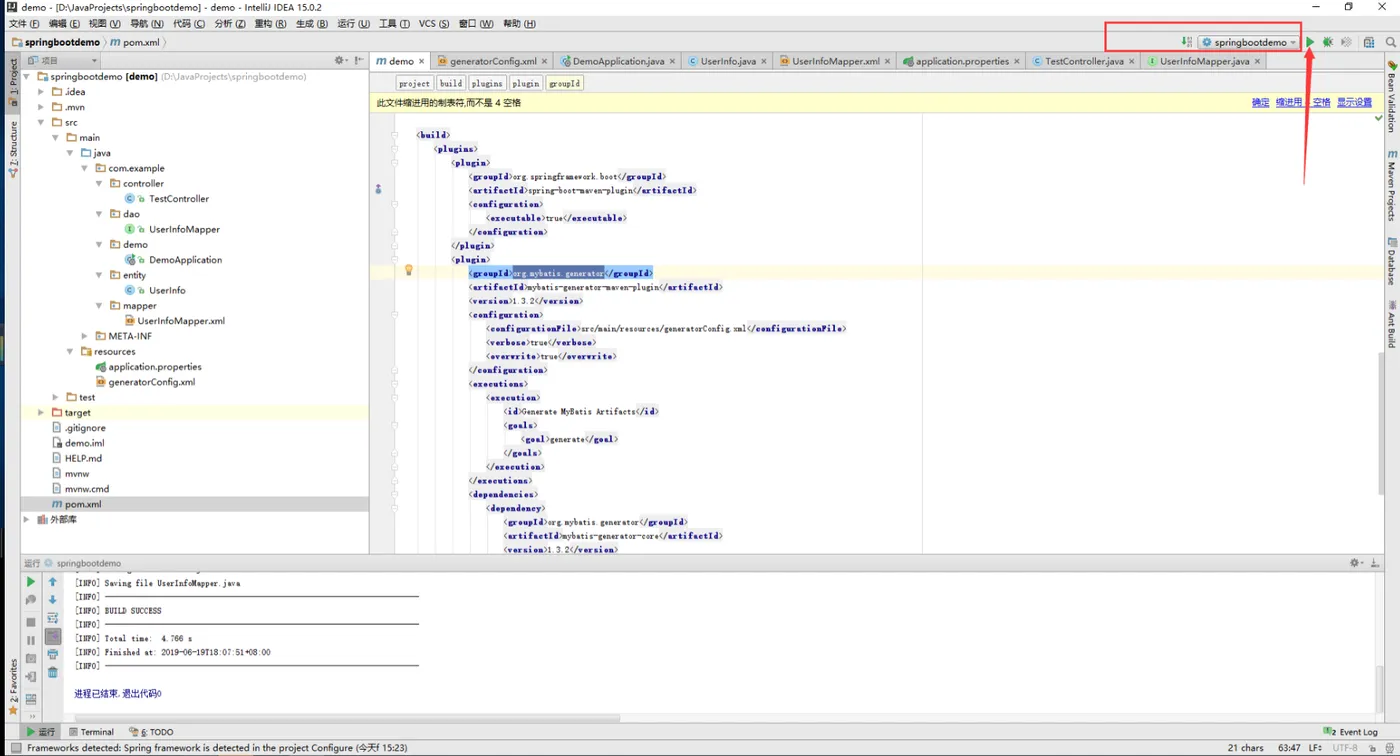
Task: Click the stop process square icon
Action: tap(31, 622)
